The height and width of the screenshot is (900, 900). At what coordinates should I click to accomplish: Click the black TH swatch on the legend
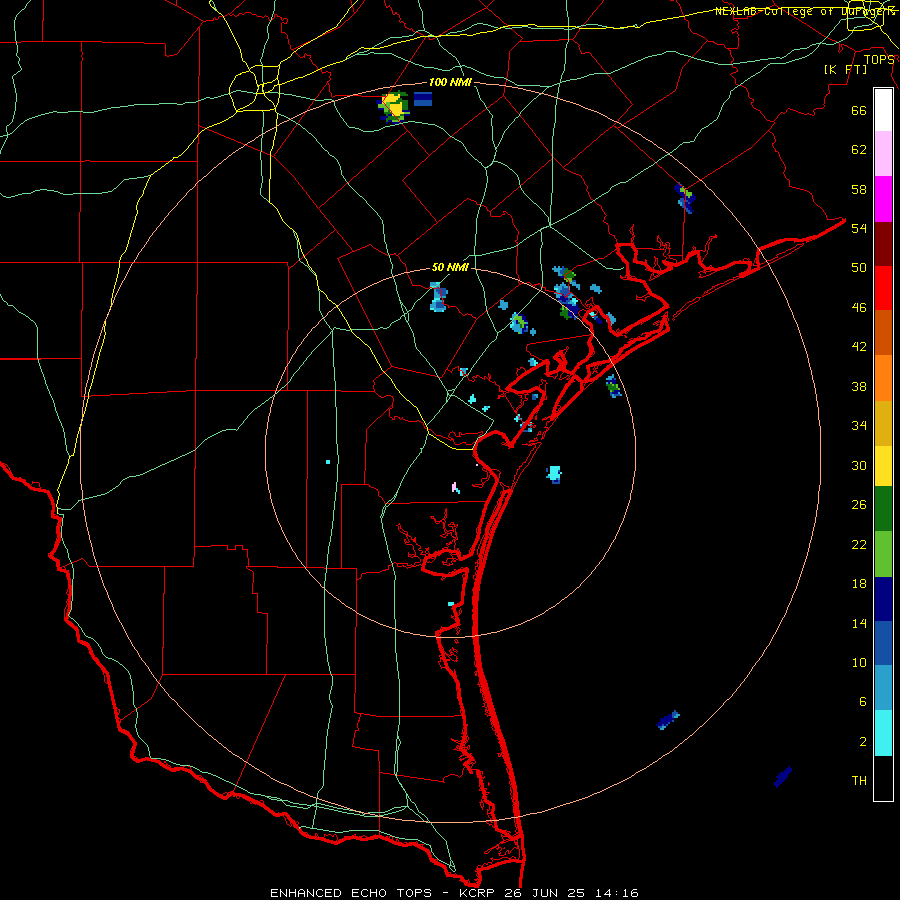coord(883,778)
